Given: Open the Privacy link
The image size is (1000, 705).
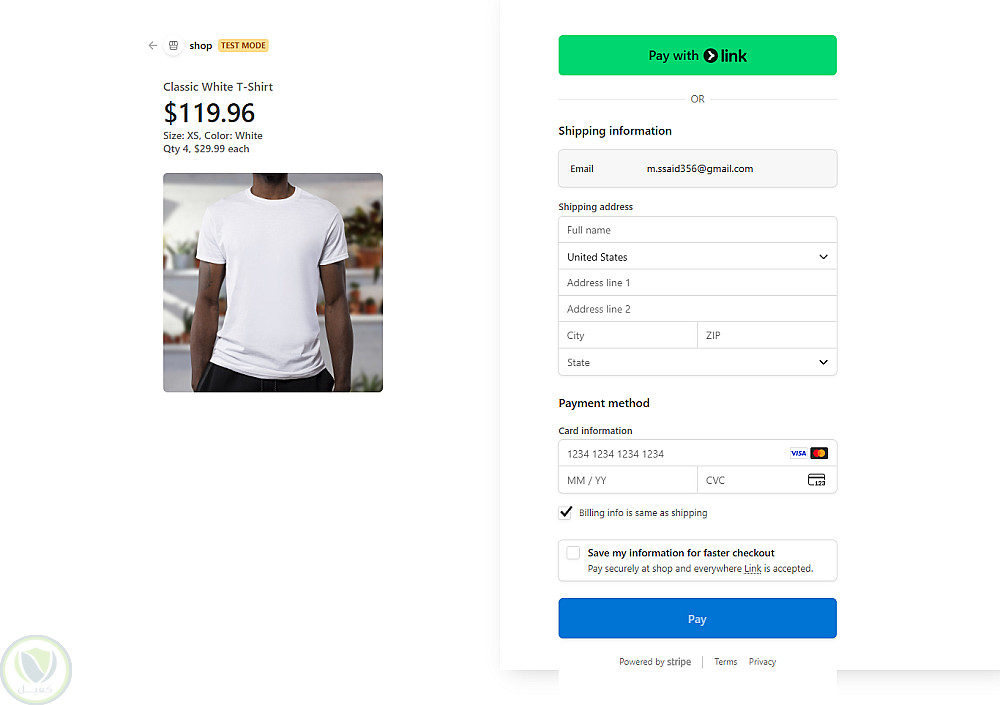Looking at the screenshot, I should pos(762,662).
